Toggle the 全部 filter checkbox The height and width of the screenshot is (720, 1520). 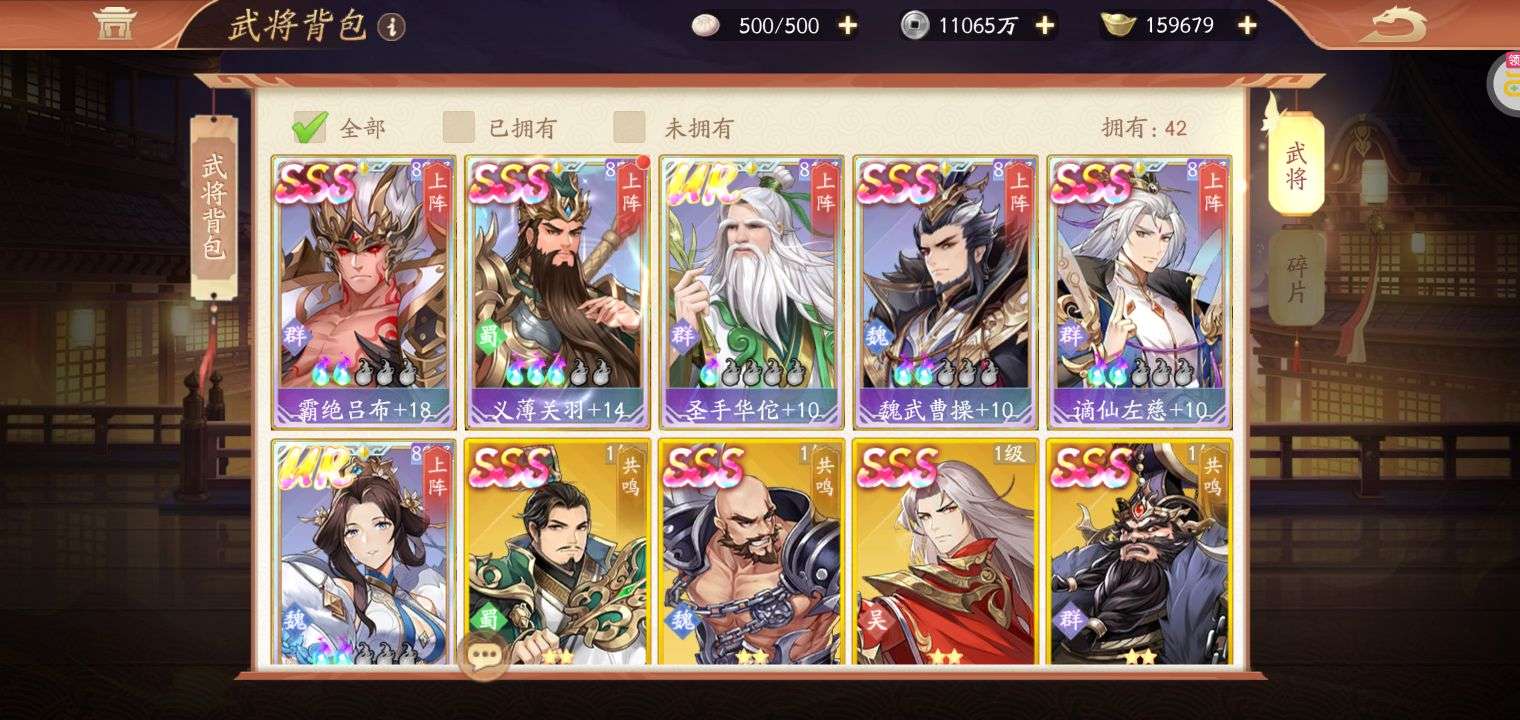[x=309, y=127]
